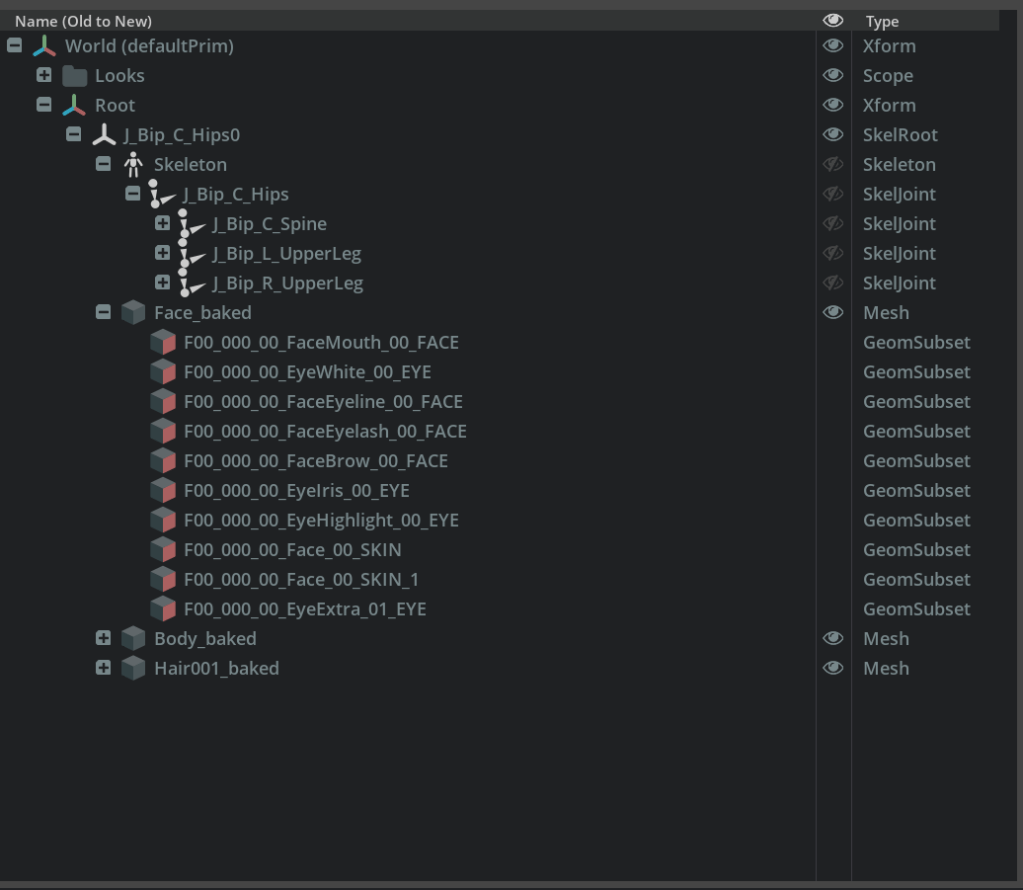Sort by the Name (Old to New) header
Viewport: 1023px width, 890px height.
[x=82, y=21]
